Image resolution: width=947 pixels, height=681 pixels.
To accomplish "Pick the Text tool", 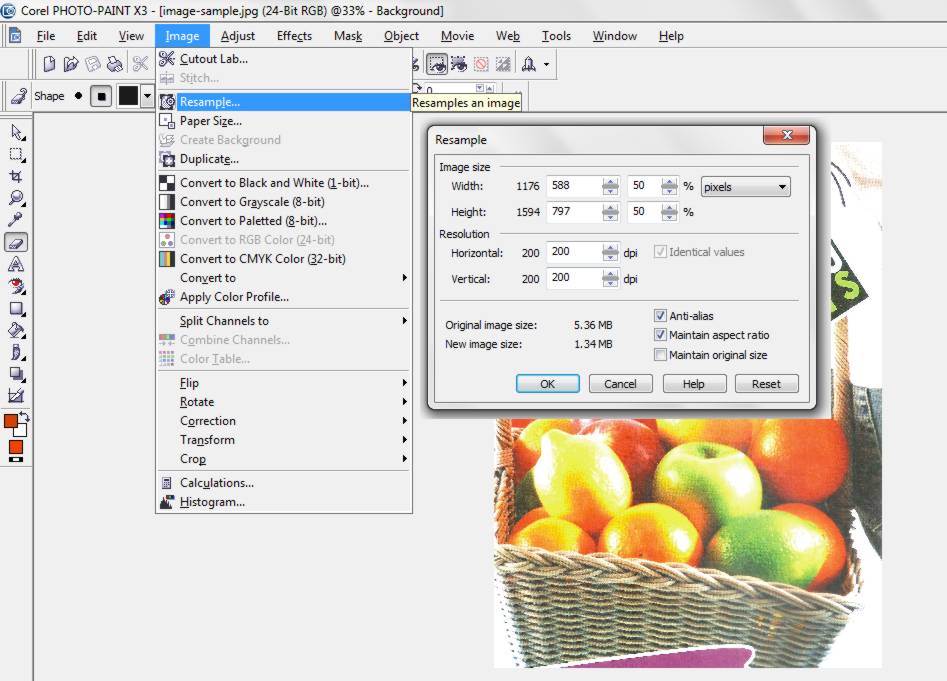I will click(15, 263).
